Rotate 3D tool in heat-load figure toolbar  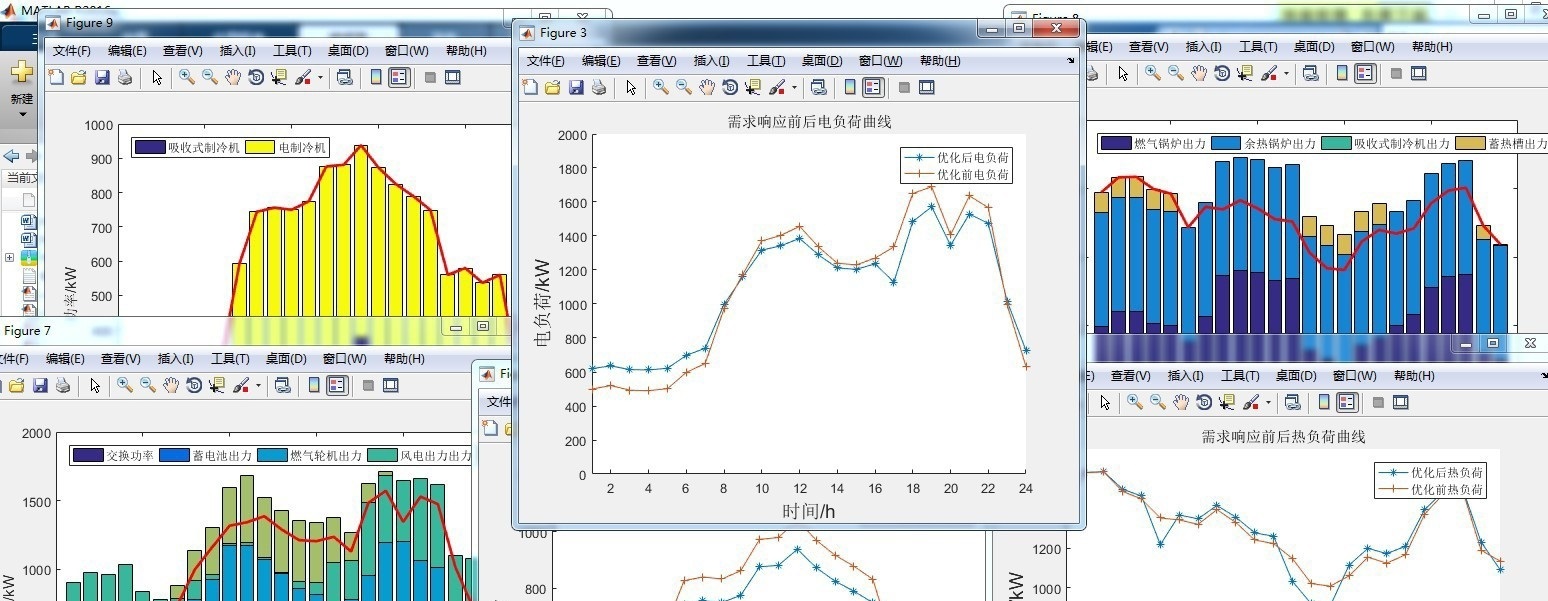pyautogui.click(x=1204, y=402)
